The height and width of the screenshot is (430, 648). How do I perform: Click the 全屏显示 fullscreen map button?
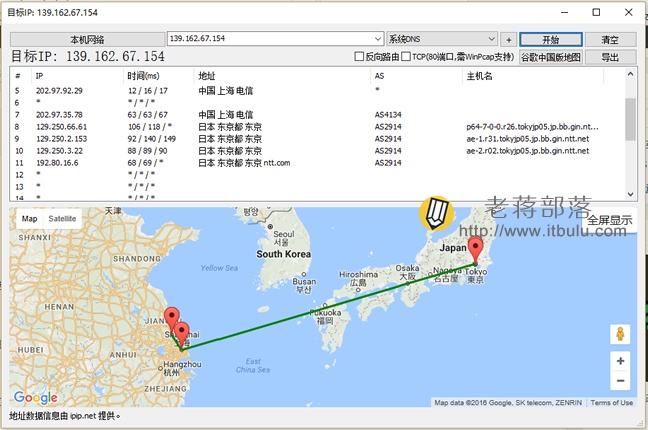point(610,220)
